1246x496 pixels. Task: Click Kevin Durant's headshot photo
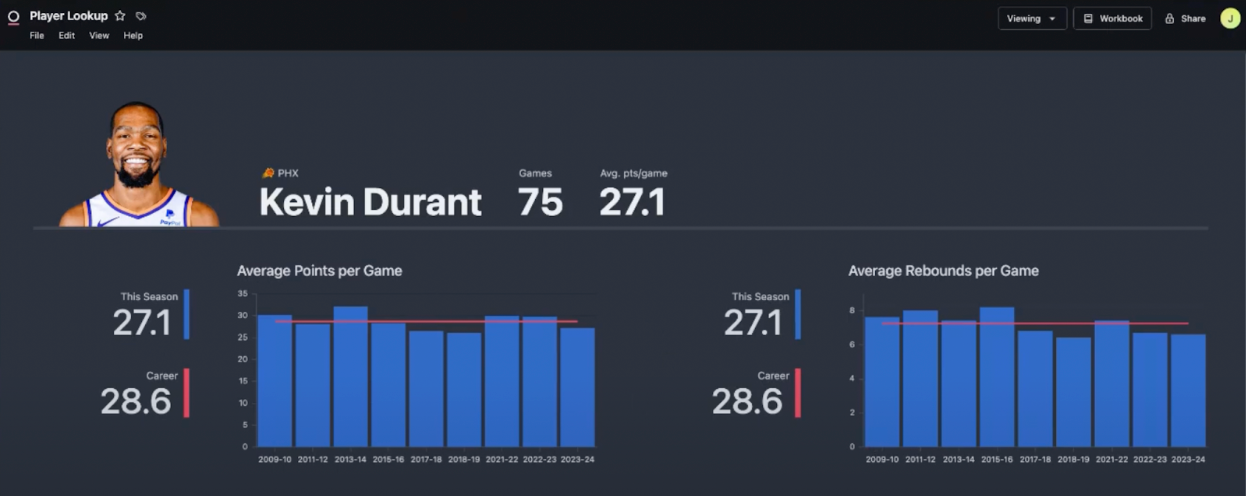click(x=137, y=165)
